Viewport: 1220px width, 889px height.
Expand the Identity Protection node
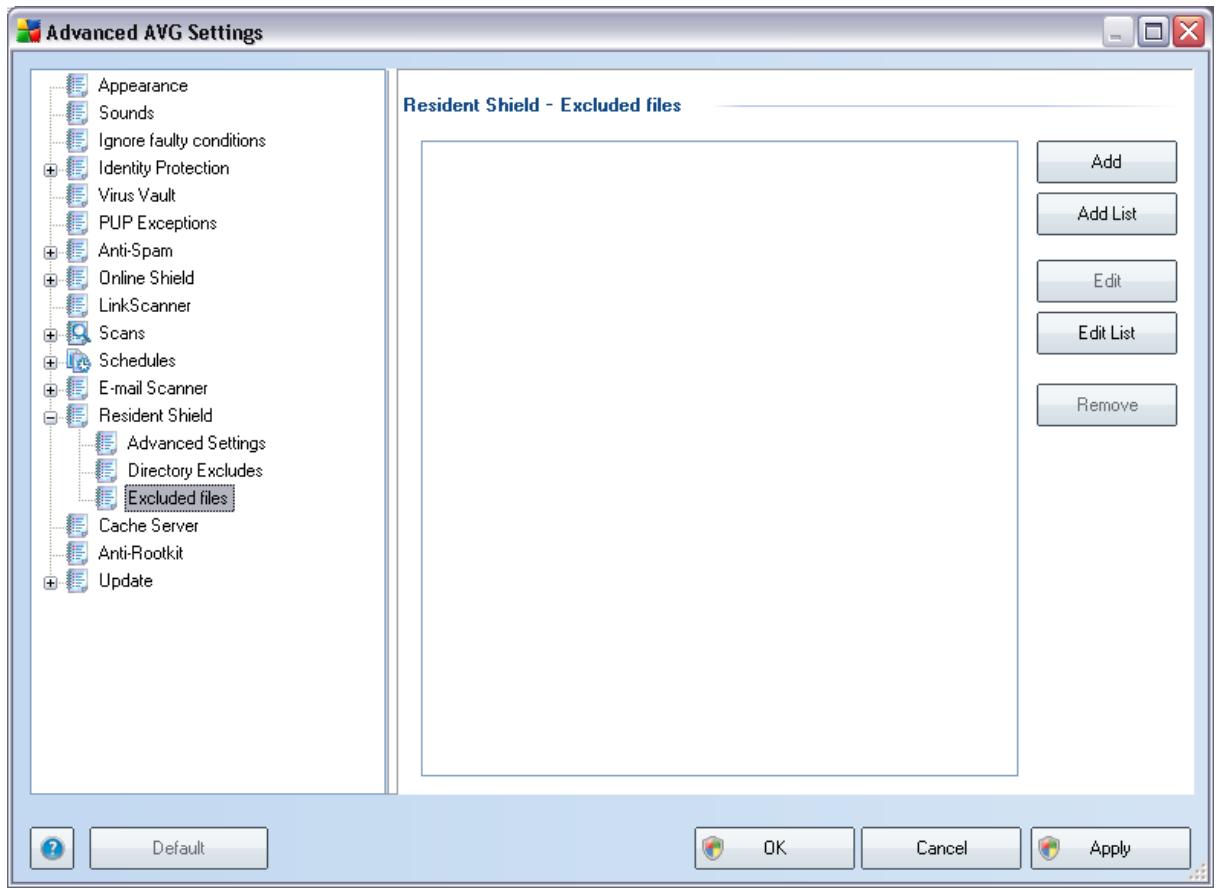point(49,168)
